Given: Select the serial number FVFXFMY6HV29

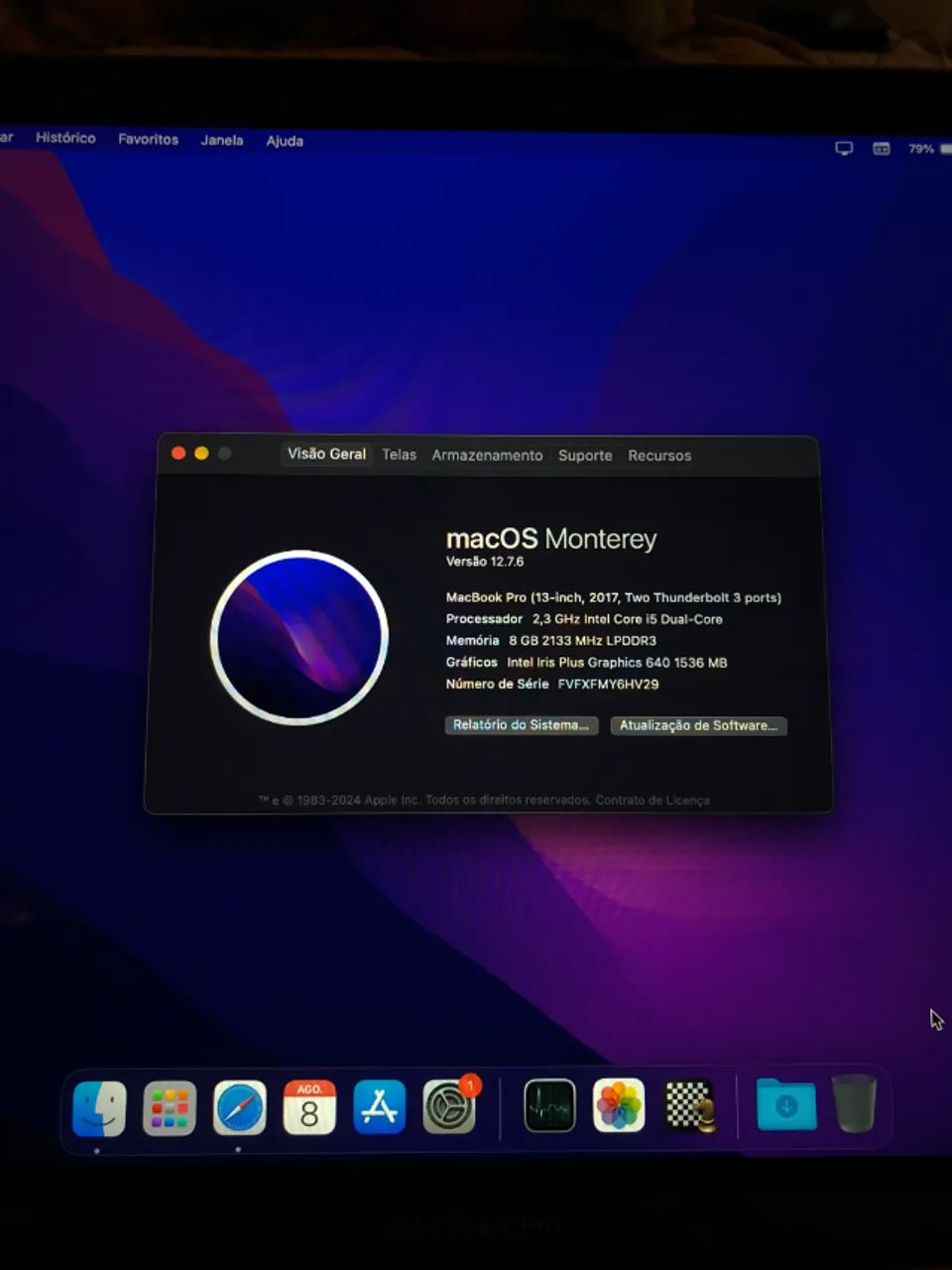Looking at the screenshot, I should tap(608, 685).
